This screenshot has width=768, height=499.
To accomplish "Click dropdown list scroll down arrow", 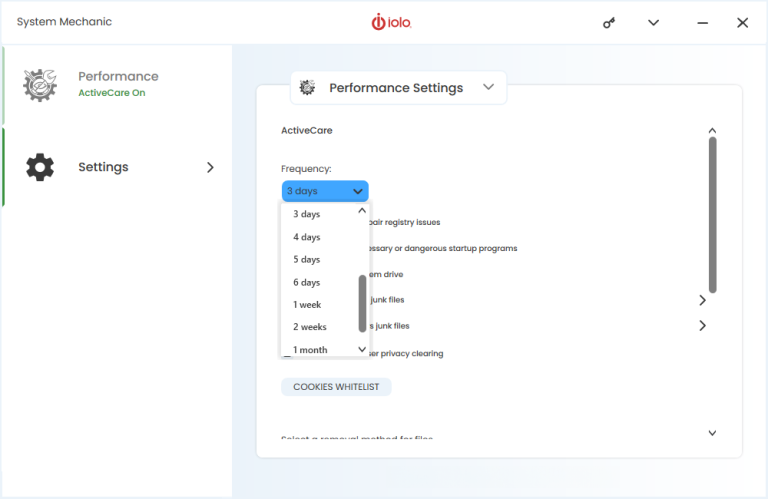I will tap(362, 349).
